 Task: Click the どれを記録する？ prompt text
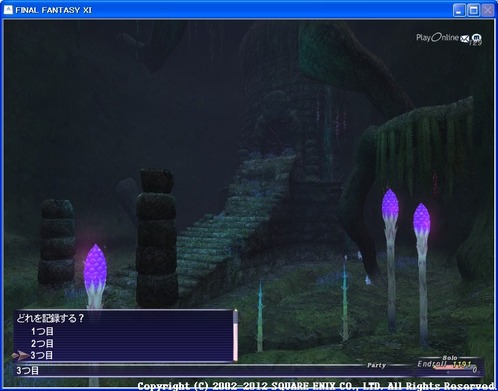click(x=50, y=318)
